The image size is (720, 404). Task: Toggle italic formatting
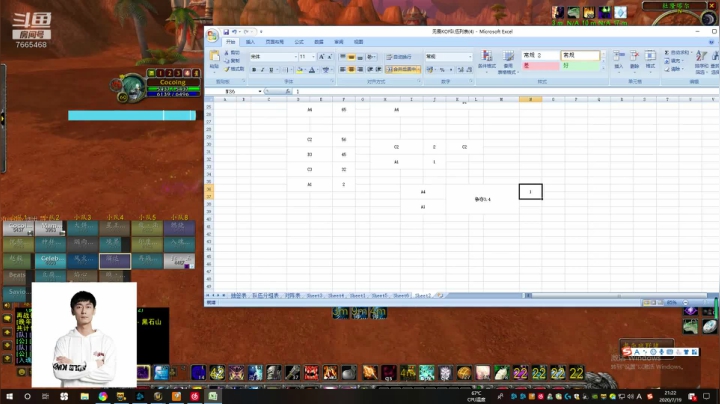pyautogui.click(x=262, y=70)
